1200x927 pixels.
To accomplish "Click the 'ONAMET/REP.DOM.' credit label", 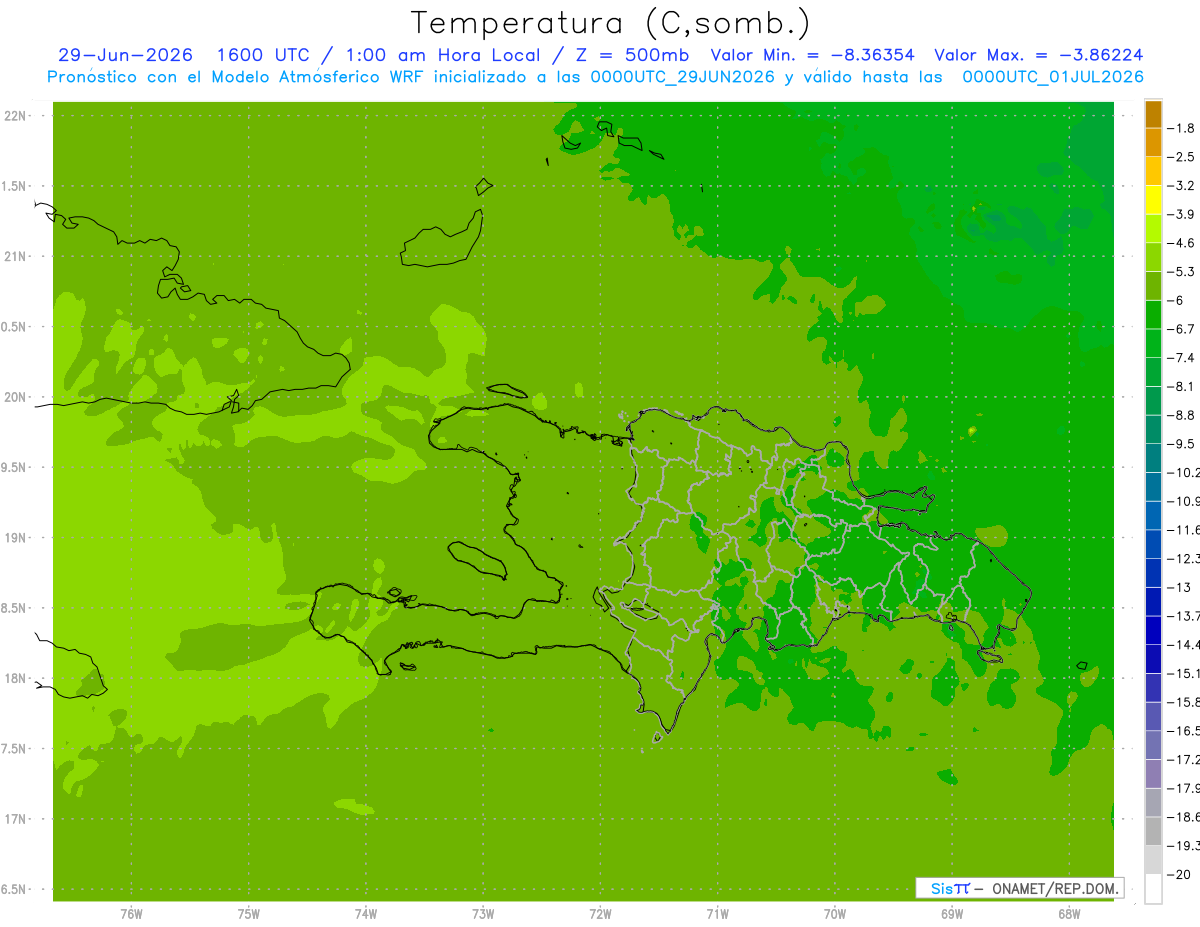I will pos(1054,888).
